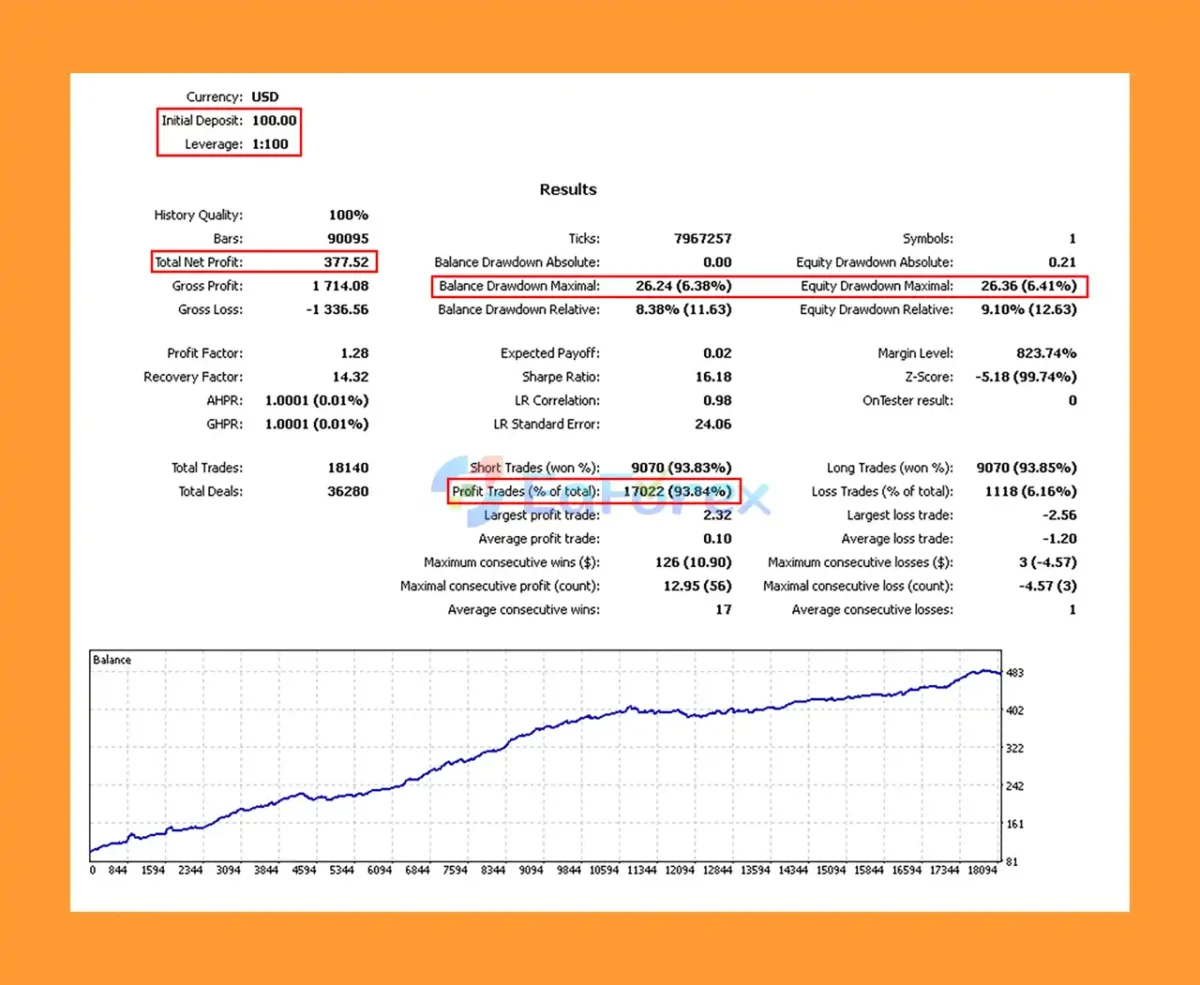Select the Currency value USD

click(265, 97)
